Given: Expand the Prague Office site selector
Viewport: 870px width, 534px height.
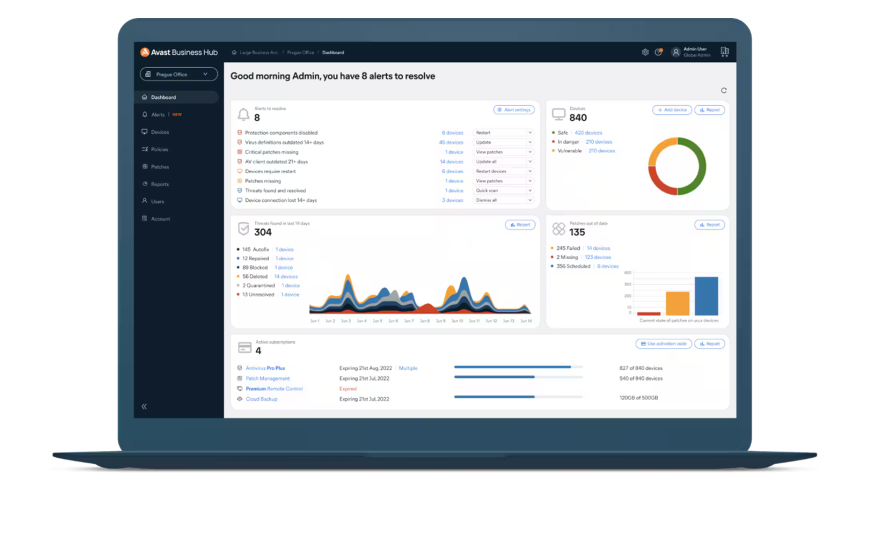Looking at the screenshot, I should [x=178, y=74].
